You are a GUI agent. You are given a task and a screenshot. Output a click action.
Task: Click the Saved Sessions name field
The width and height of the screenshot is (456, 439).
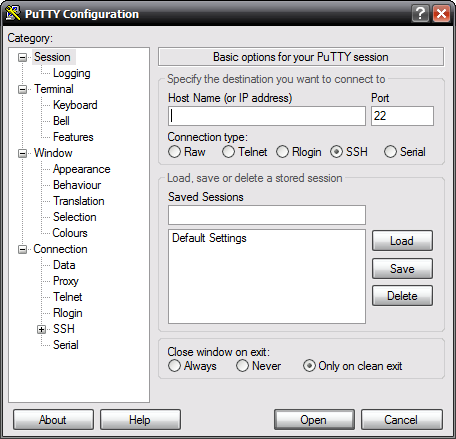point(267,215)
